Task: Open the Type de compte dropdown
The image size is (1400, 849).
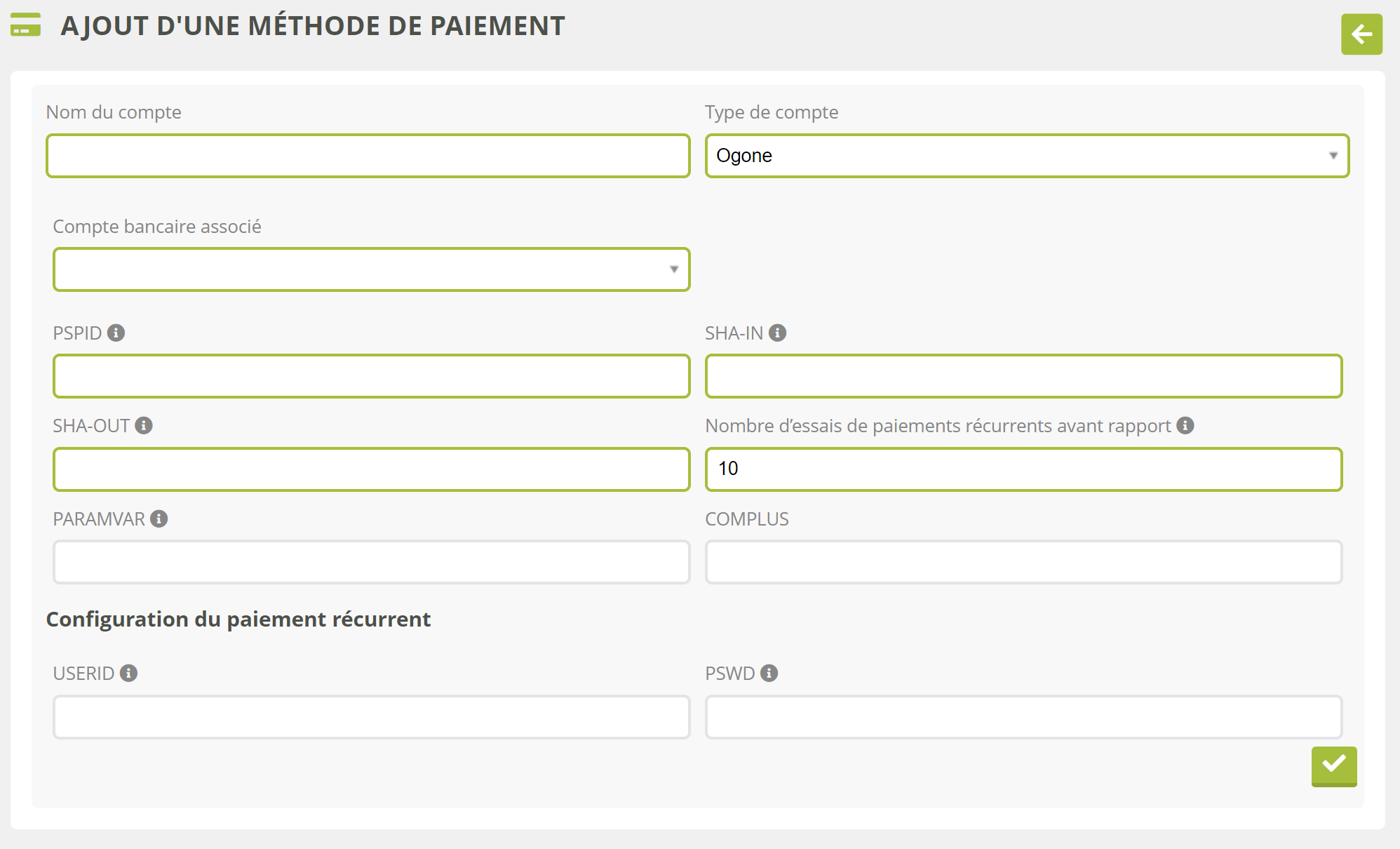Action: click(1026, 156)
